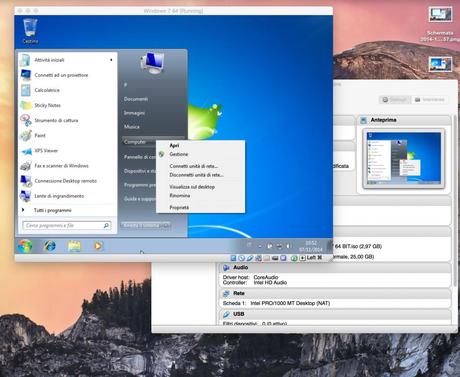Viewport: 460px width, 377px height.
Task: Click the Cerca programmi e file search field
Action: pos(67,226)
